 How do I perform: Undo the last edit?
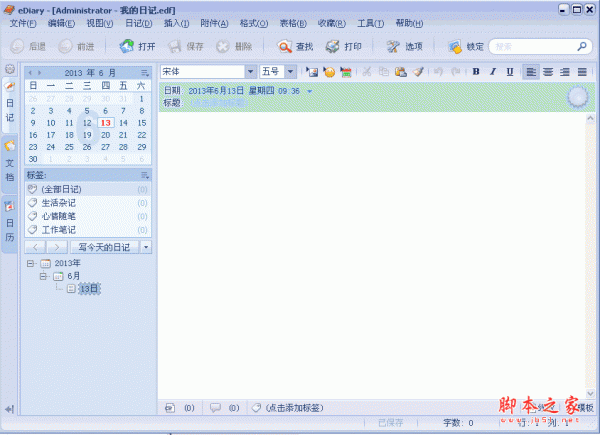point(439,72)
